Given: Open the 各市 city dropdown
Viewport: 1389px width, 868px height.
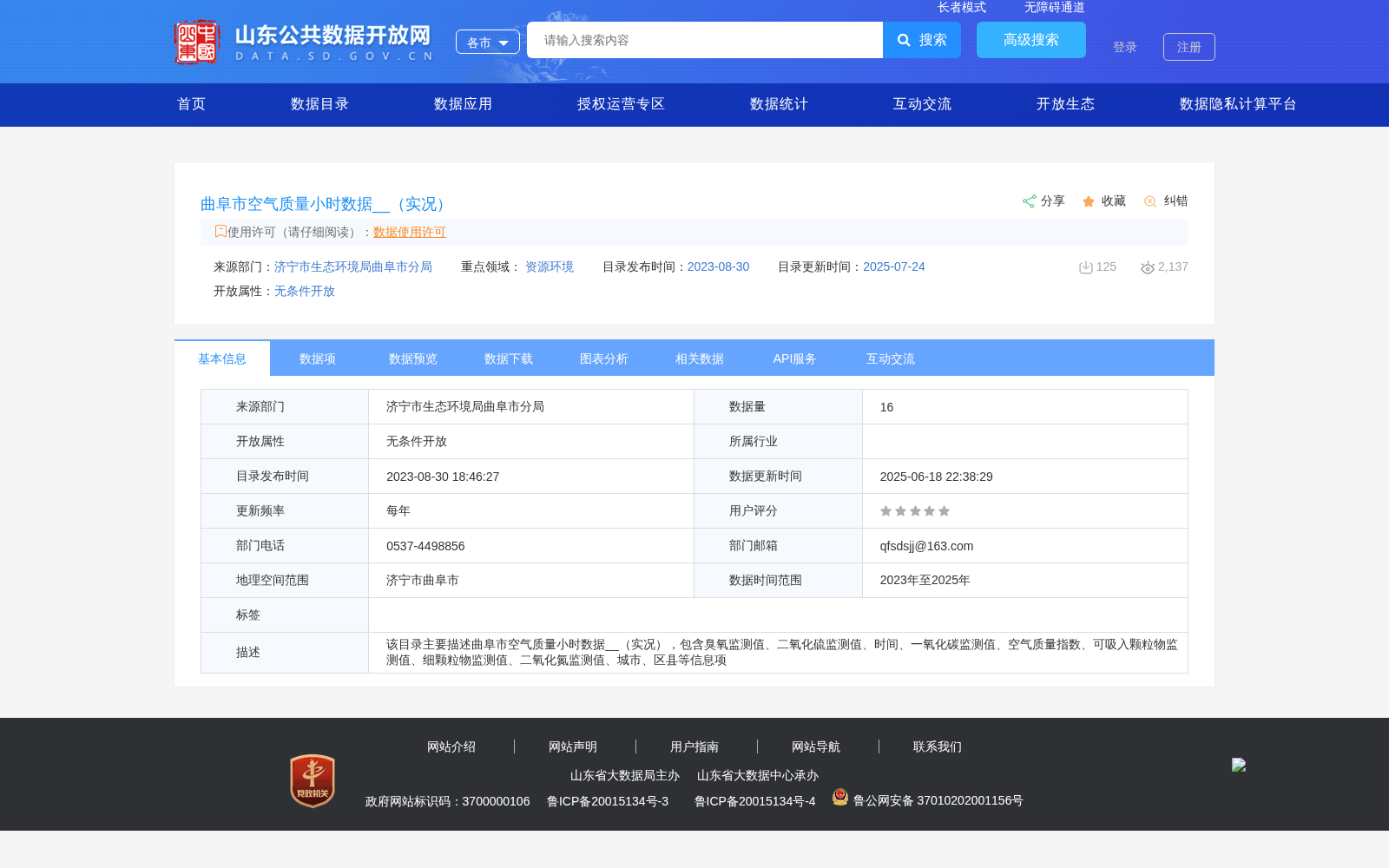Looking at the screenshot, I should (x=488, y=42).
